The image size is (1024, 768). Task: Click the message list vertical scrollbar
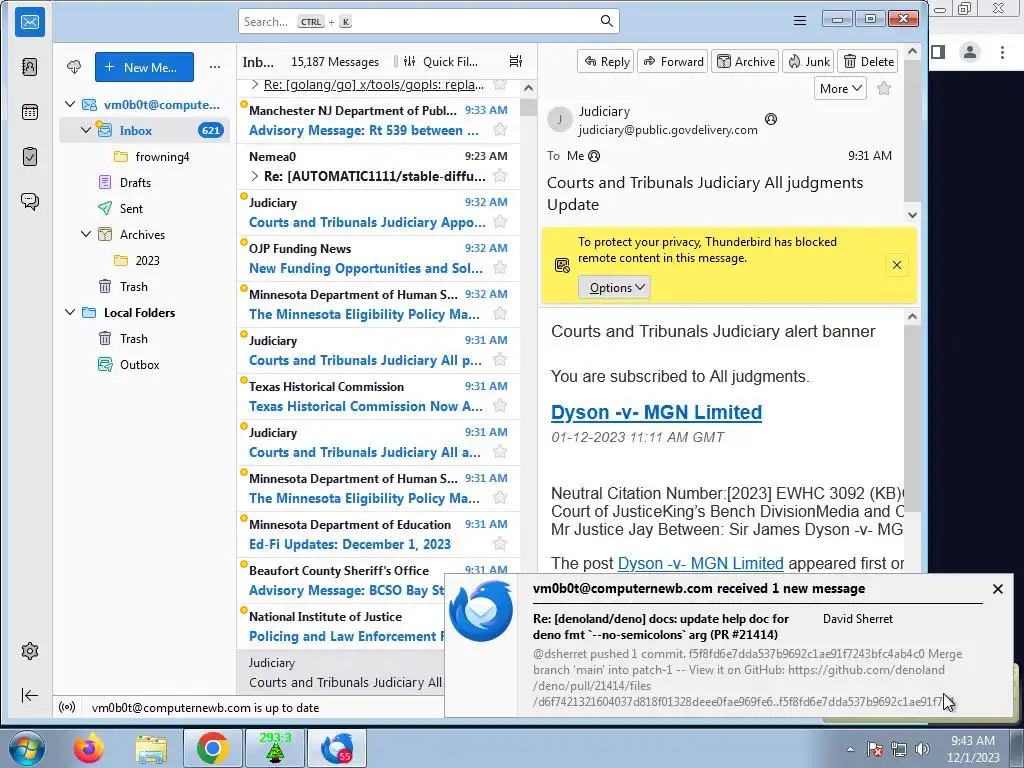[528, 107]
